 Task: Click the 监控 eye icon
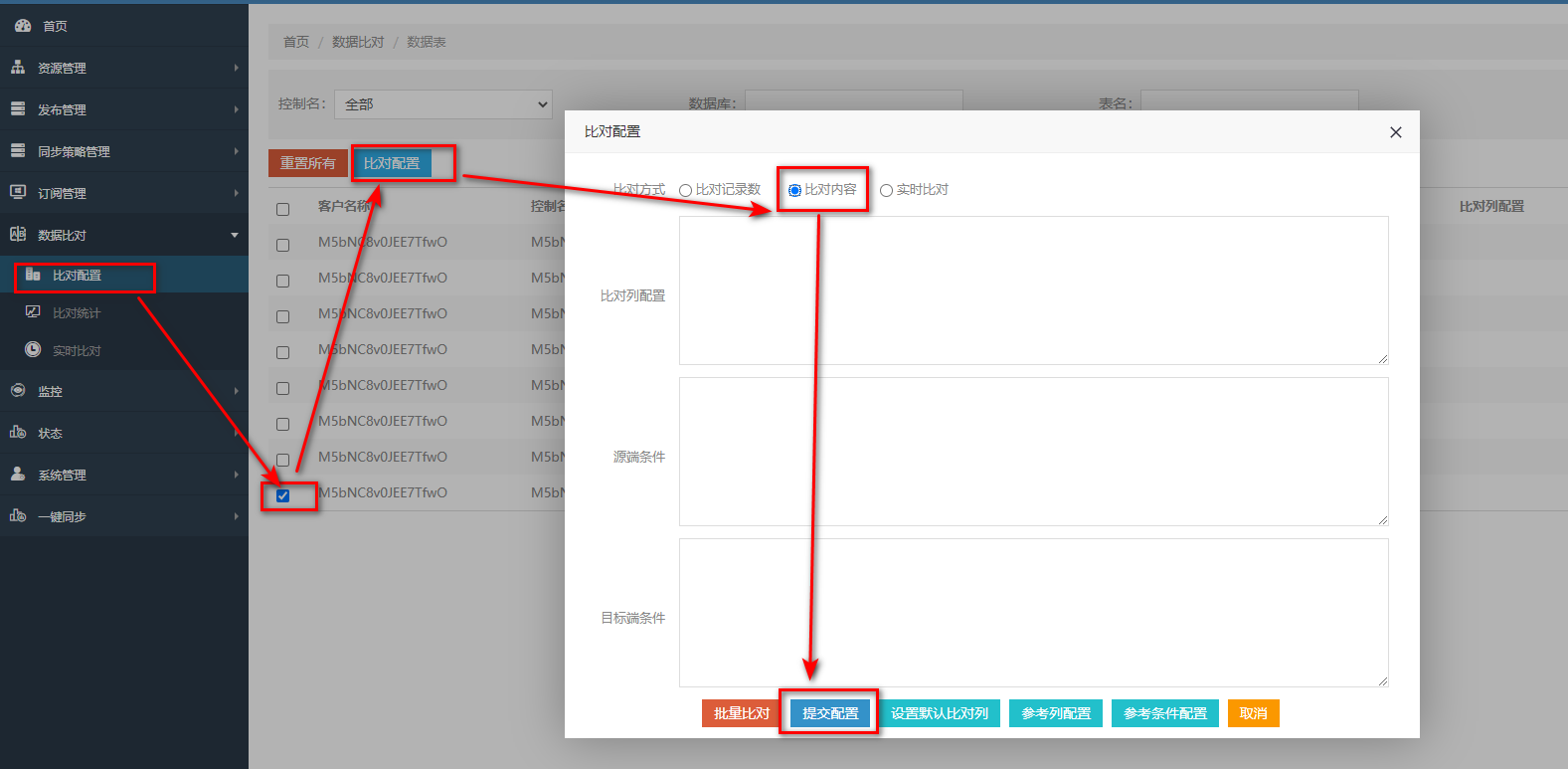tap(18, 391)
